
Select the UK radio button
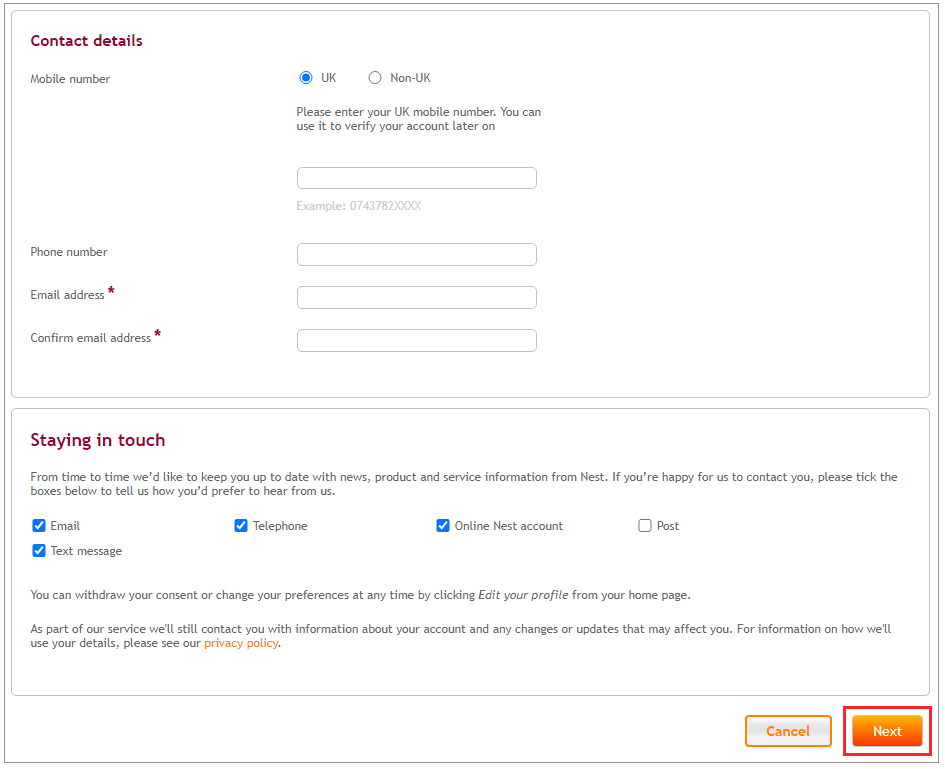tap(306, 77)
